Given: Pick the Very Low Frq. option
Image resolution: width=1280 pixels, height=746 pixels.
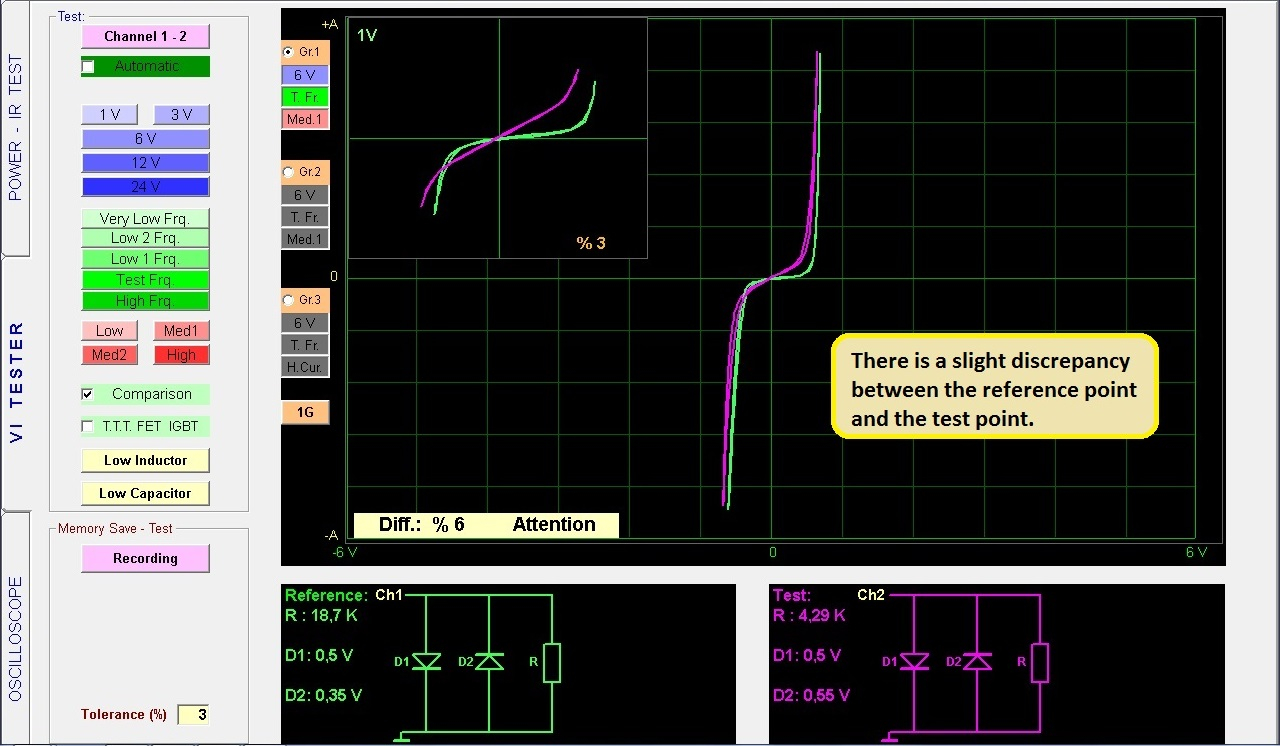Looking at the screenshot, I should pos(145,218).
